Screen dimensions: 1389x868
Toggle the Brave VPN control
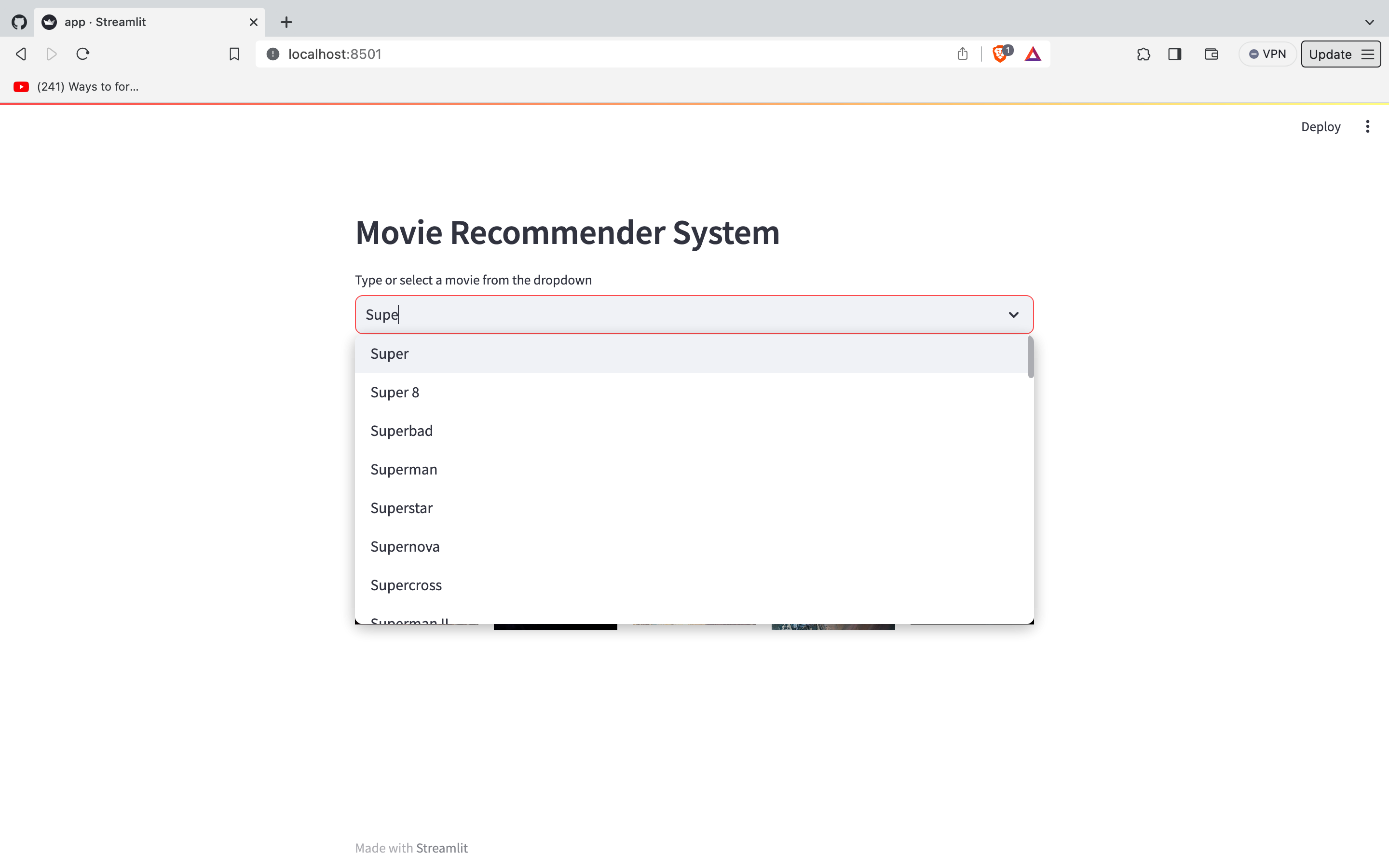click(1267, 54)
